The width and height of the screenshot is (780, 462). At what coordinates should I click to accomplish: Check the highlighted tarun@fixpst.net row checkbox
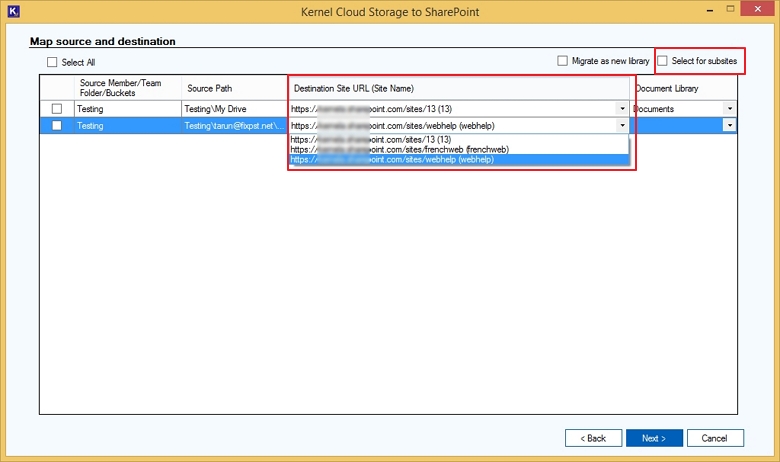click(x=57, y=125)
